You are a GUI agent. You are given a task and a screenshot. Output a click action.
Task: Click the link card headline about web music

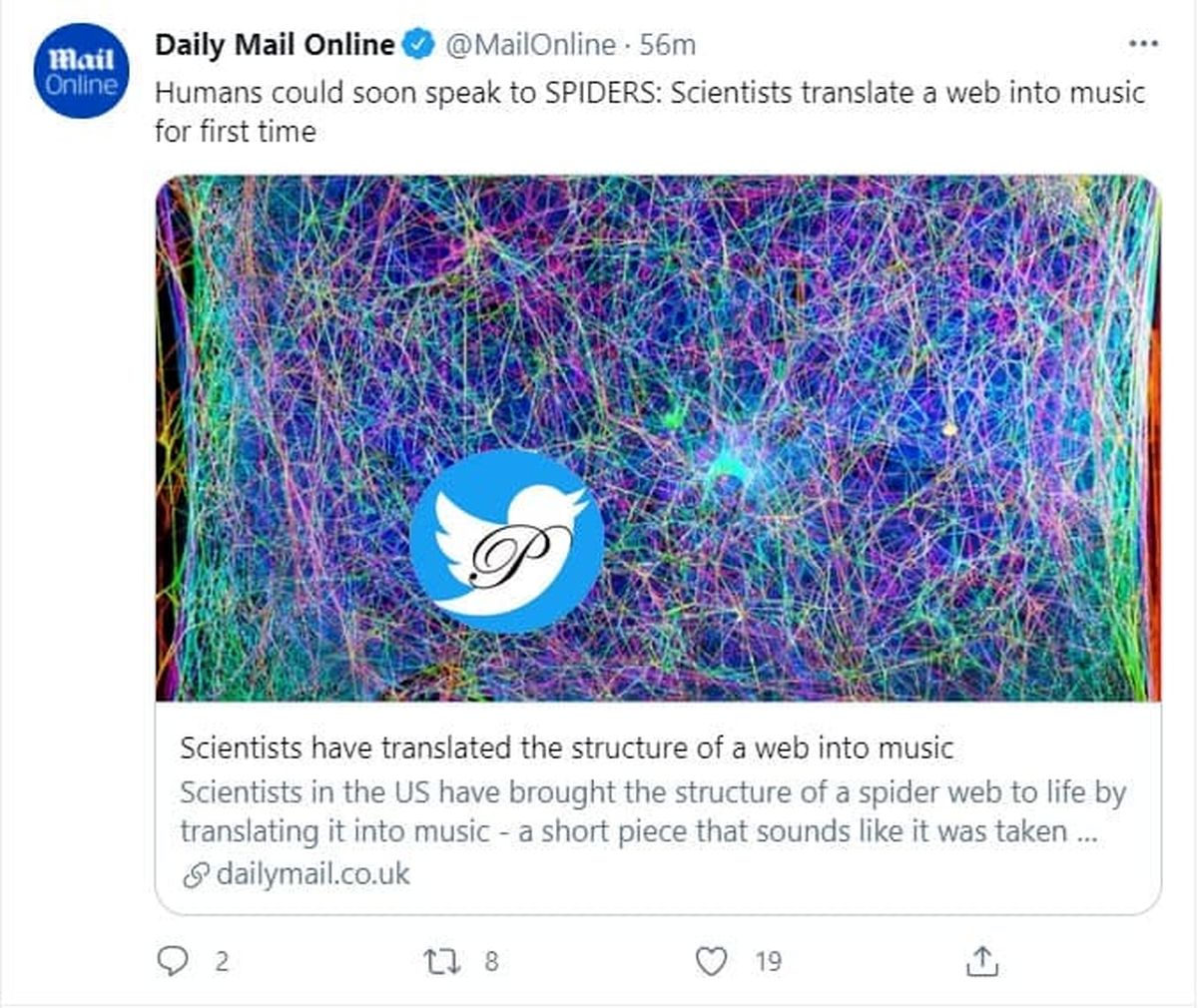point(566,748)
